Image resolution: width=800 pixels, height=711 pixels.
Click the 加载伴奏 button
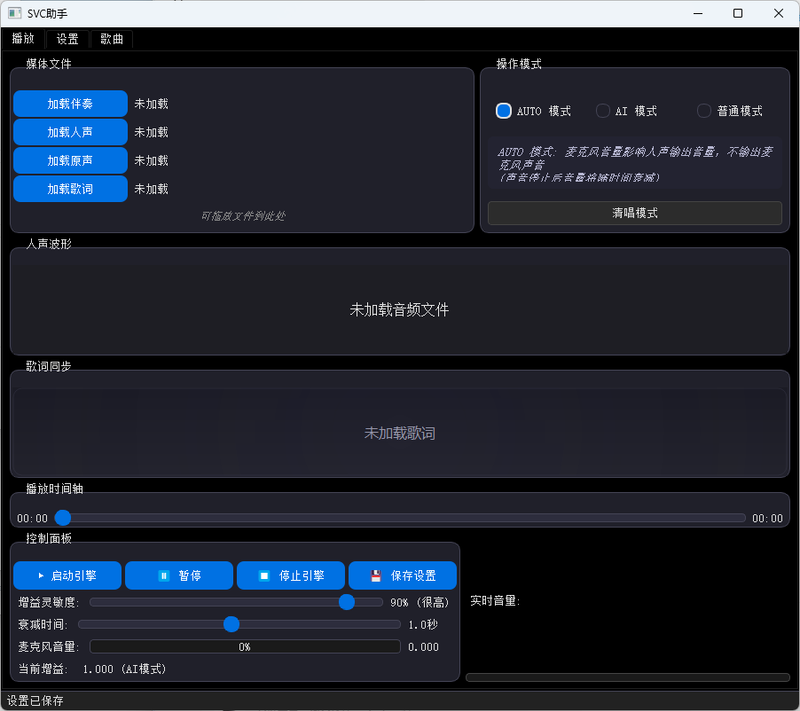tap(70, 104)
